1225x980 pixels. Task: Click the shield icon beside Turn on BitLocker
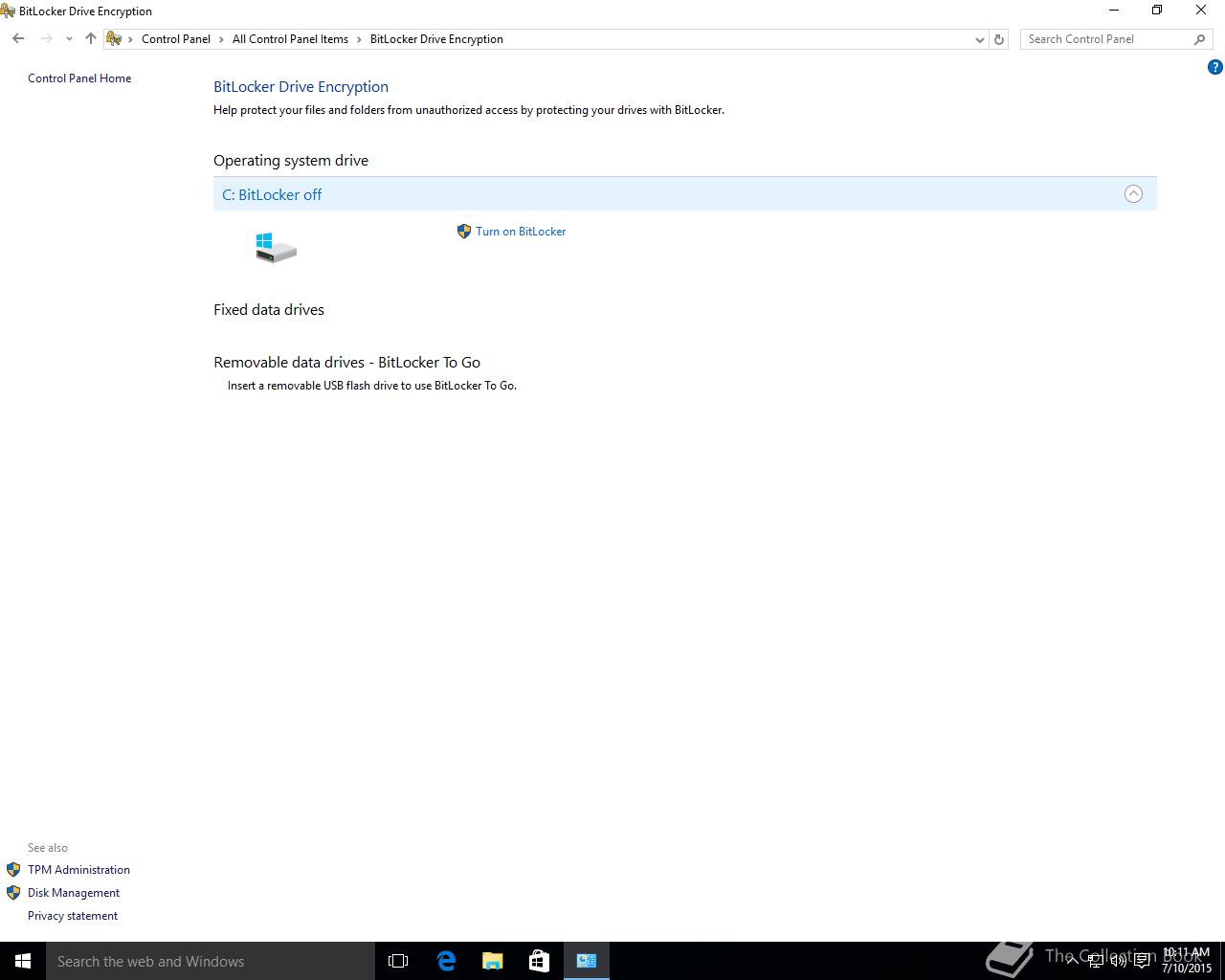464,232
